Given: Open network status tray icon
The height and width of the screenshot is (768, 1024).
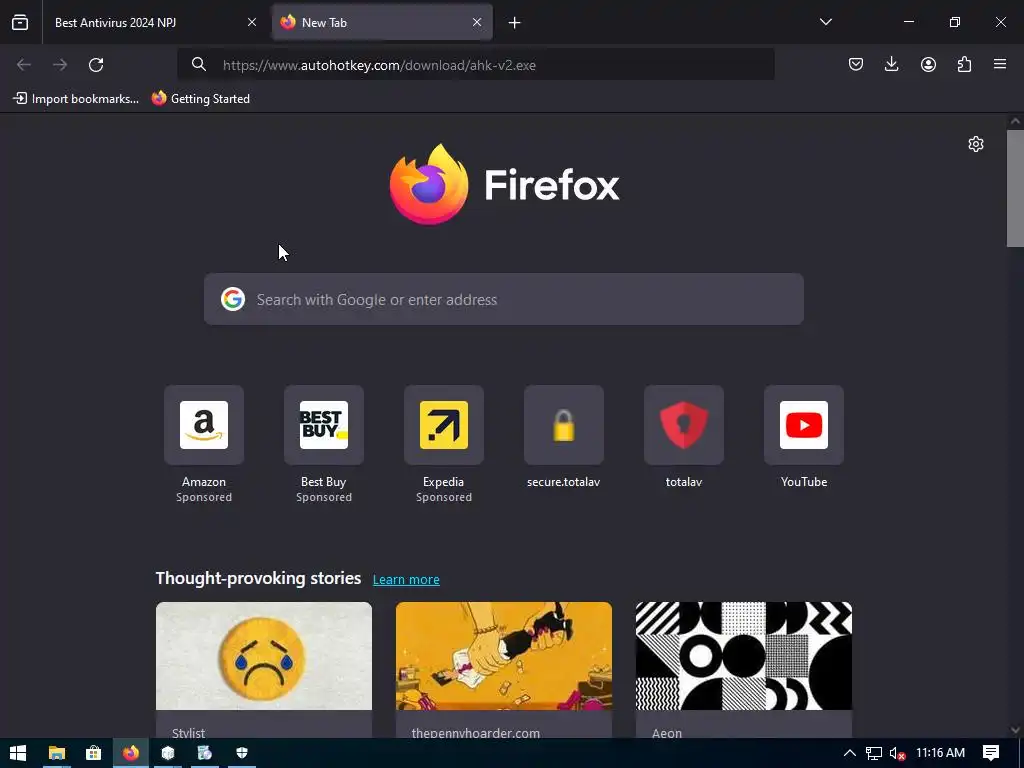Looking at the screenshot, I should 874,753.
